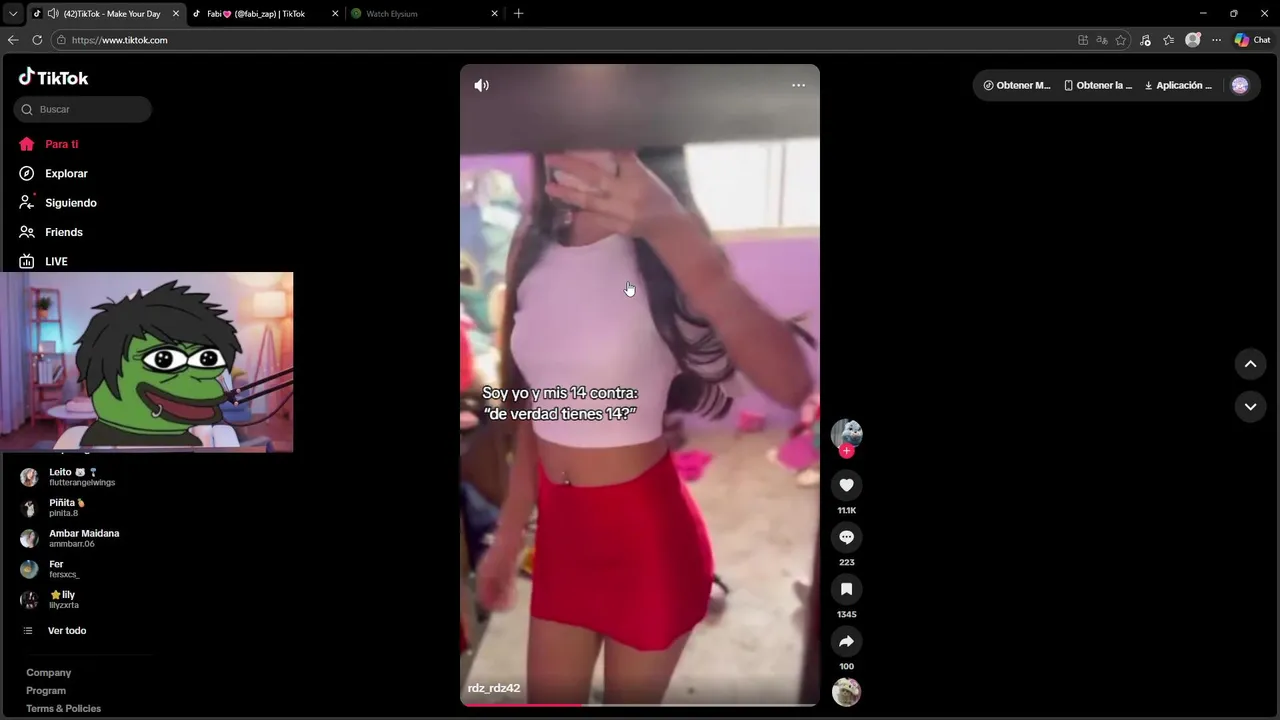Screen dimensions: 1280x720
Task: Mute the tab via its speaker icon
Action: point(52,14)
